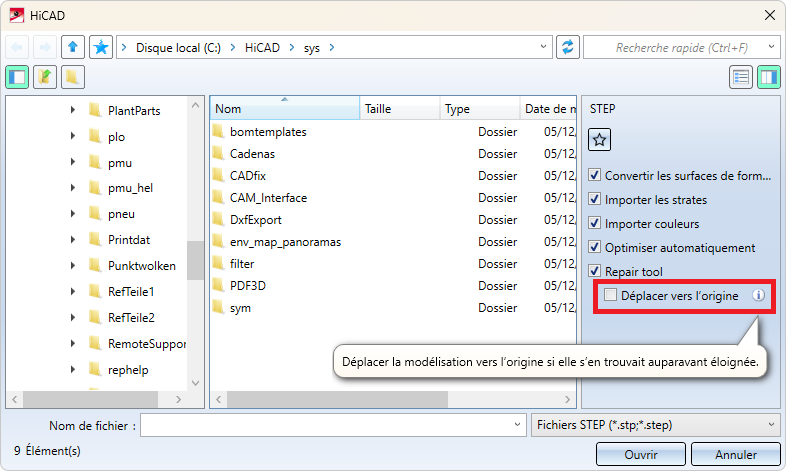Expand the pneu tree folder
Viewport: 786px width, 471px height.
coord(73,213)
